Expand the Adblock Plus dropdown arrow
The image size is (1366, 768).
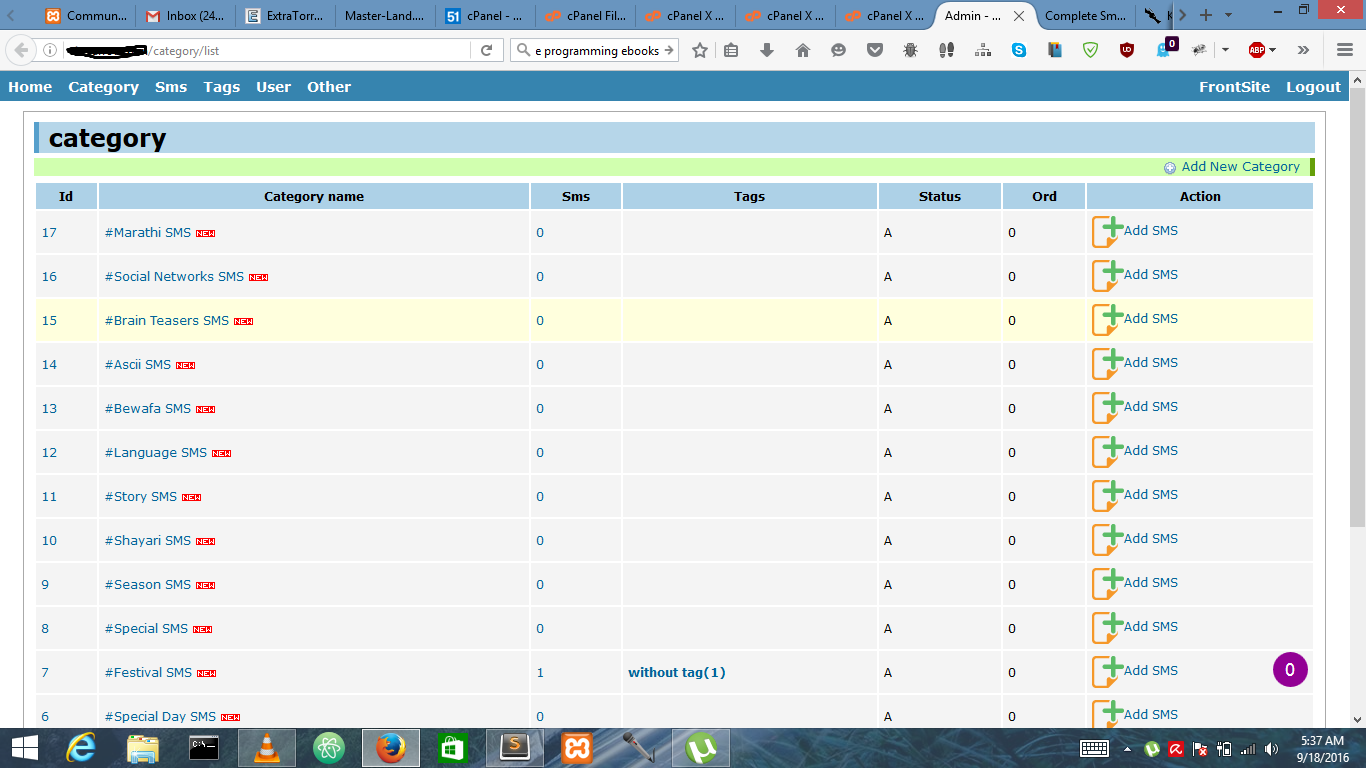[1273, 50]
